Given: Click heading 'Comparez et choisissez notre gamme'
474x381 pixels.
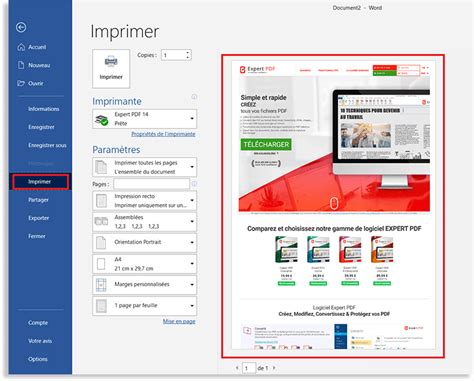Looking at the screenshot, I should coord(334,229).
